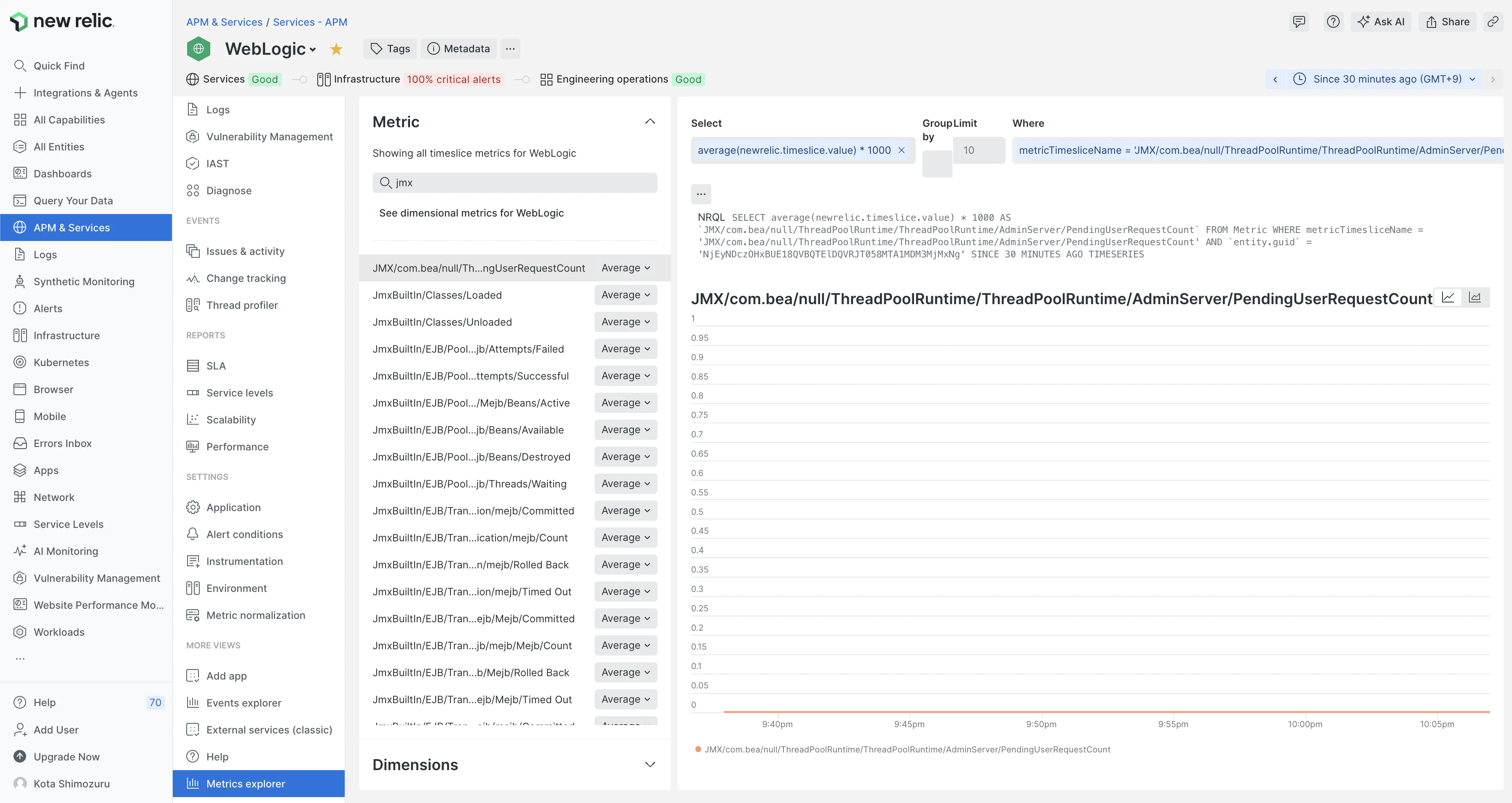This screenshot has height=803, width=1512.
Task: Open the more options ellipsis next to Metadata
Action: [510, 49]
